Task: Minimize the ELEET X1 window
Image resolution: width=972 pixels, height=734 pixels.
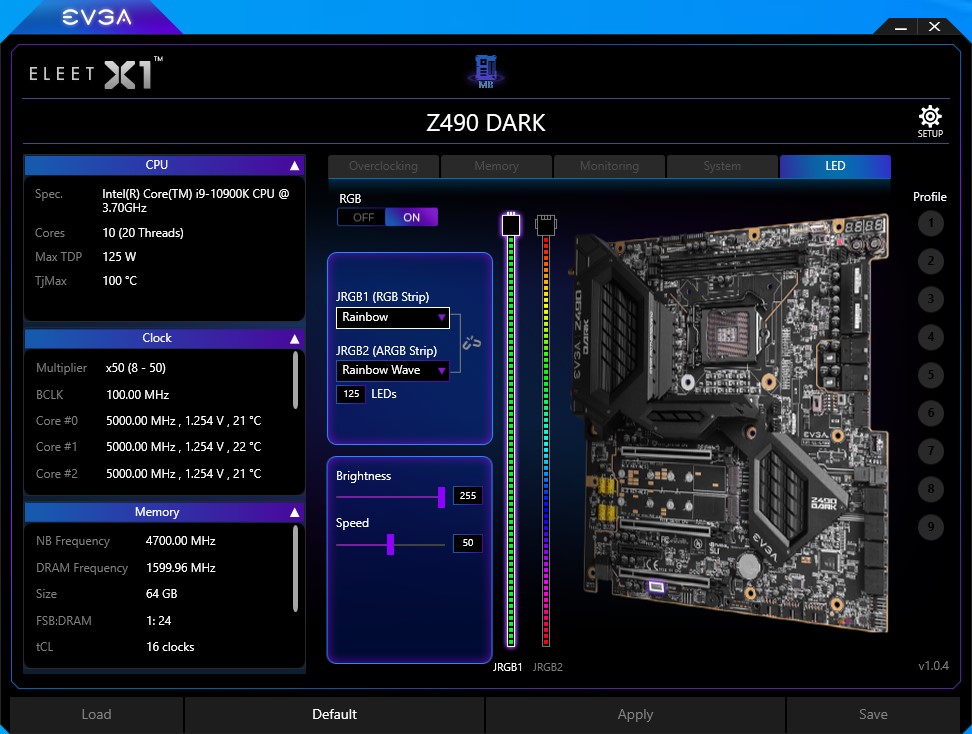Action: pos(901,27)
